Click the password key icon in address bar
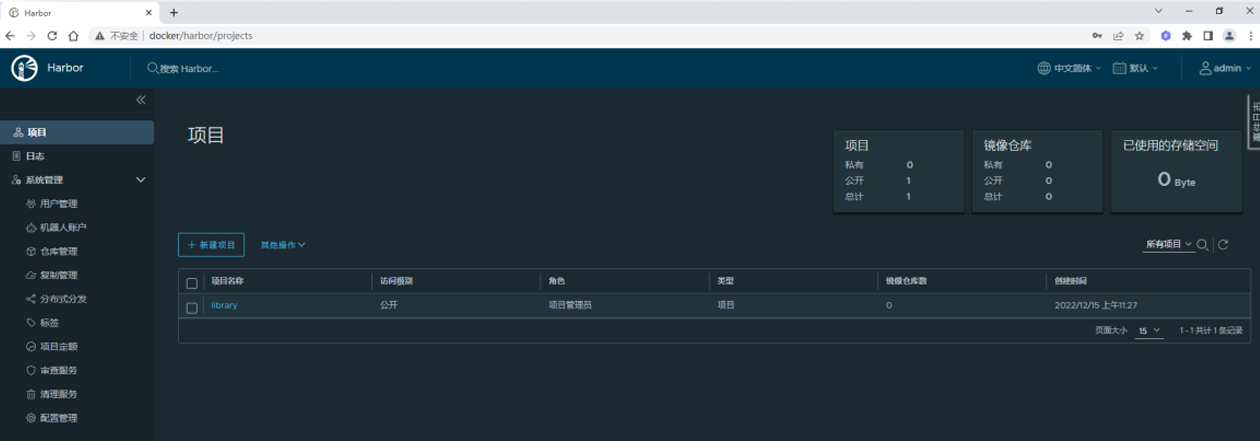 click(1097, 36)
